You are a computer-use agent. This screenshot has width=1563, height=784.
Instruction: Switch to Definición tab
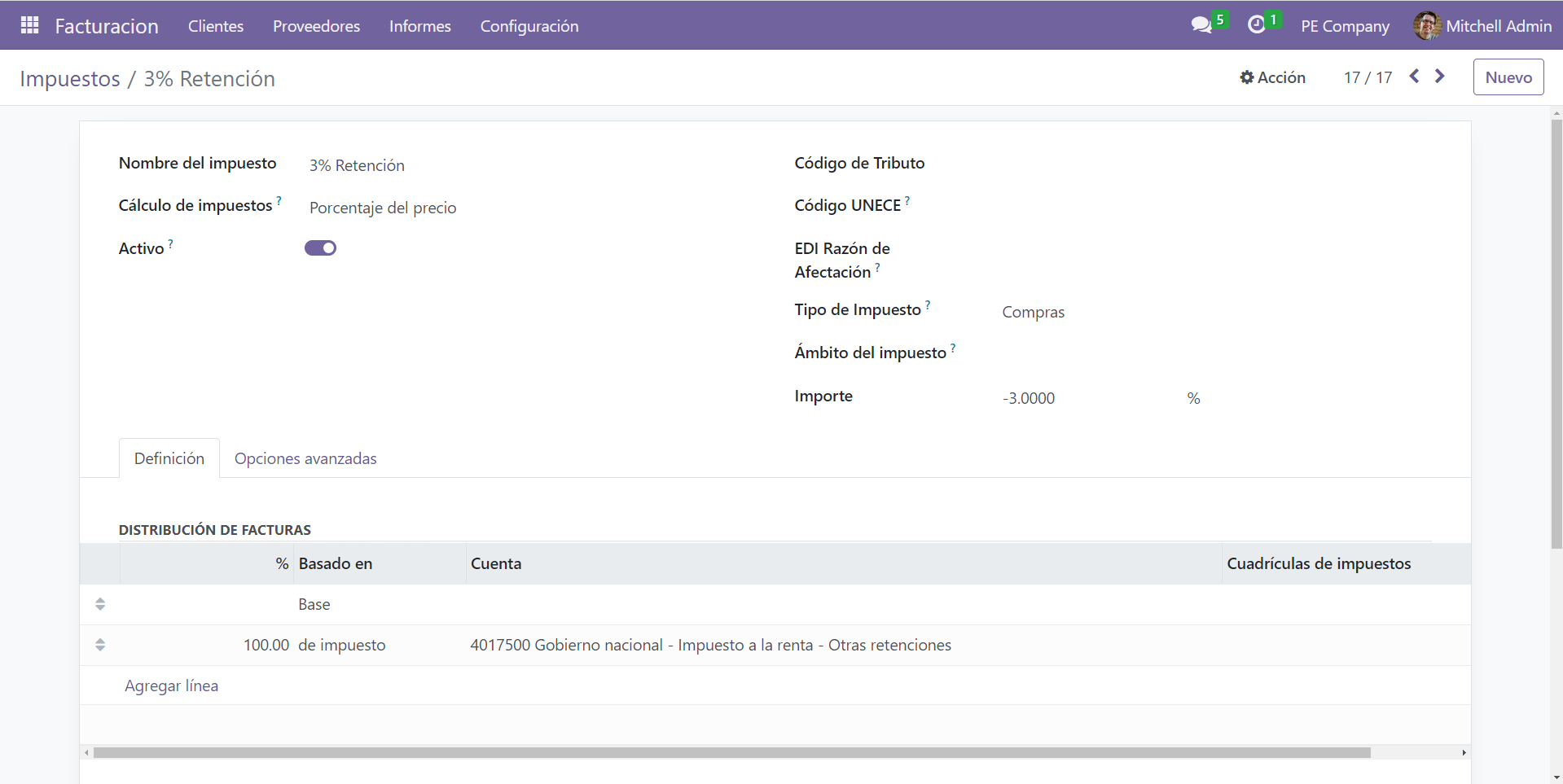coord(169,458)
